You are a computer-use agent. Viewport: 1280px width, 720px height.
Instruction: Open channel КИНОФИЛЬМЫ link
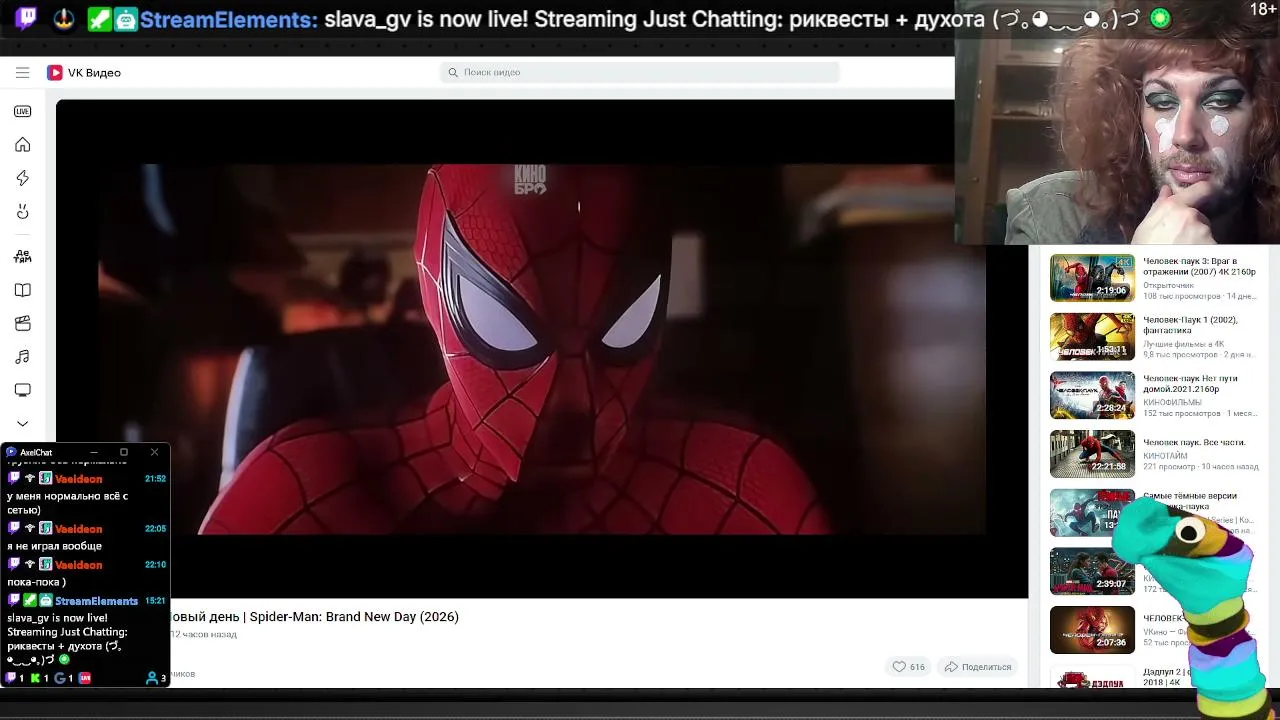1172,402
